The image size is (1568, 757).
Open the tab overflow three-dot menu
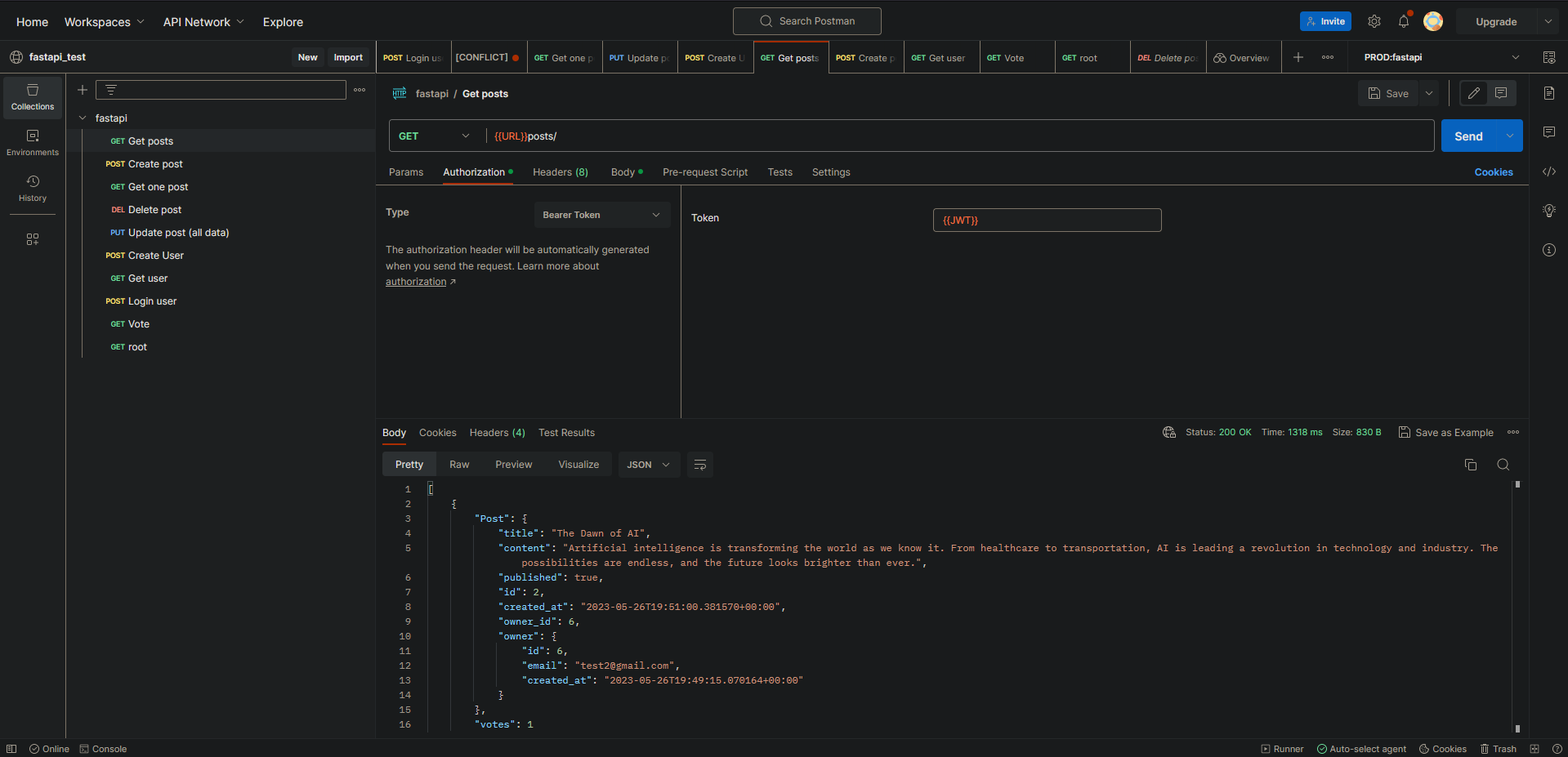1328,57
